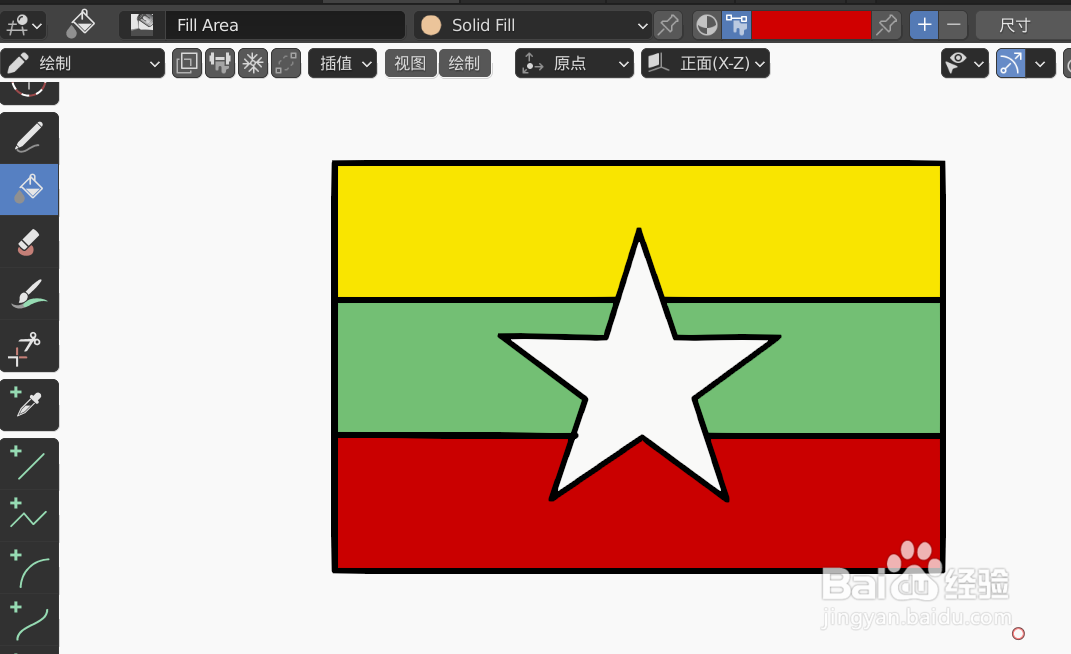This screenshot has height=654, width=1071.
Task: Open the 原点 stroke placement dropdown
Action: [x=574, y=64]
